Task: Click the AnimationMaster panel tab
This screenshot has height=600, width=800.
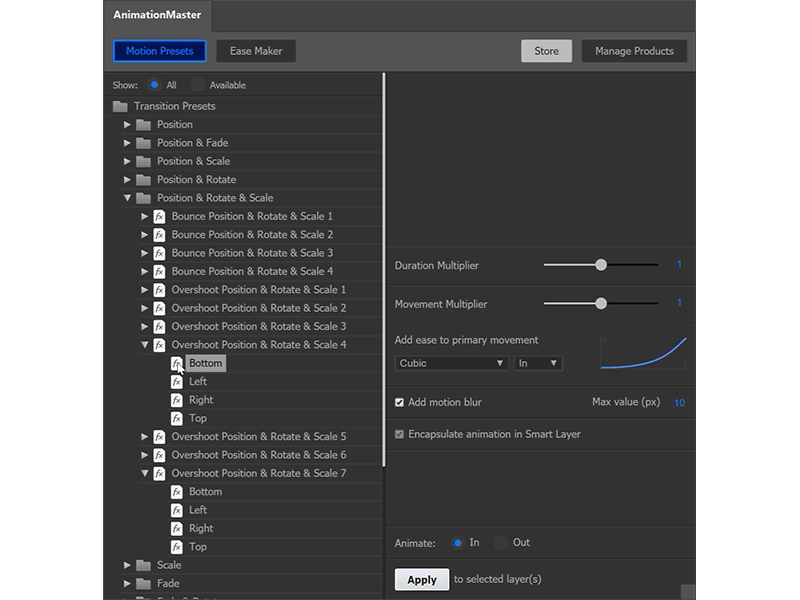Action: point(157,15)
